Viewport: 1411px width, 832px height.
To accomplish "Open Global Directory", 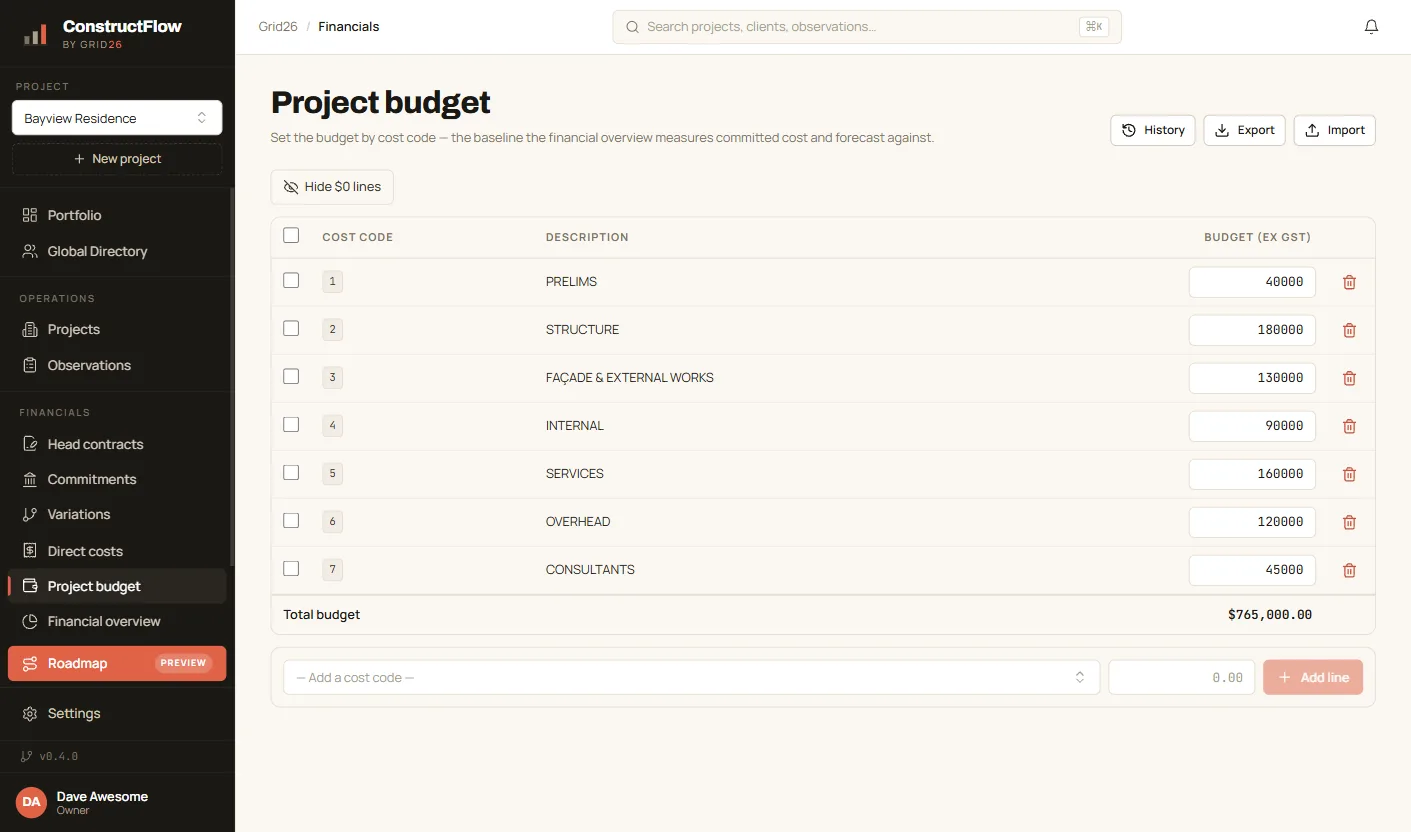I will (117, 251).
